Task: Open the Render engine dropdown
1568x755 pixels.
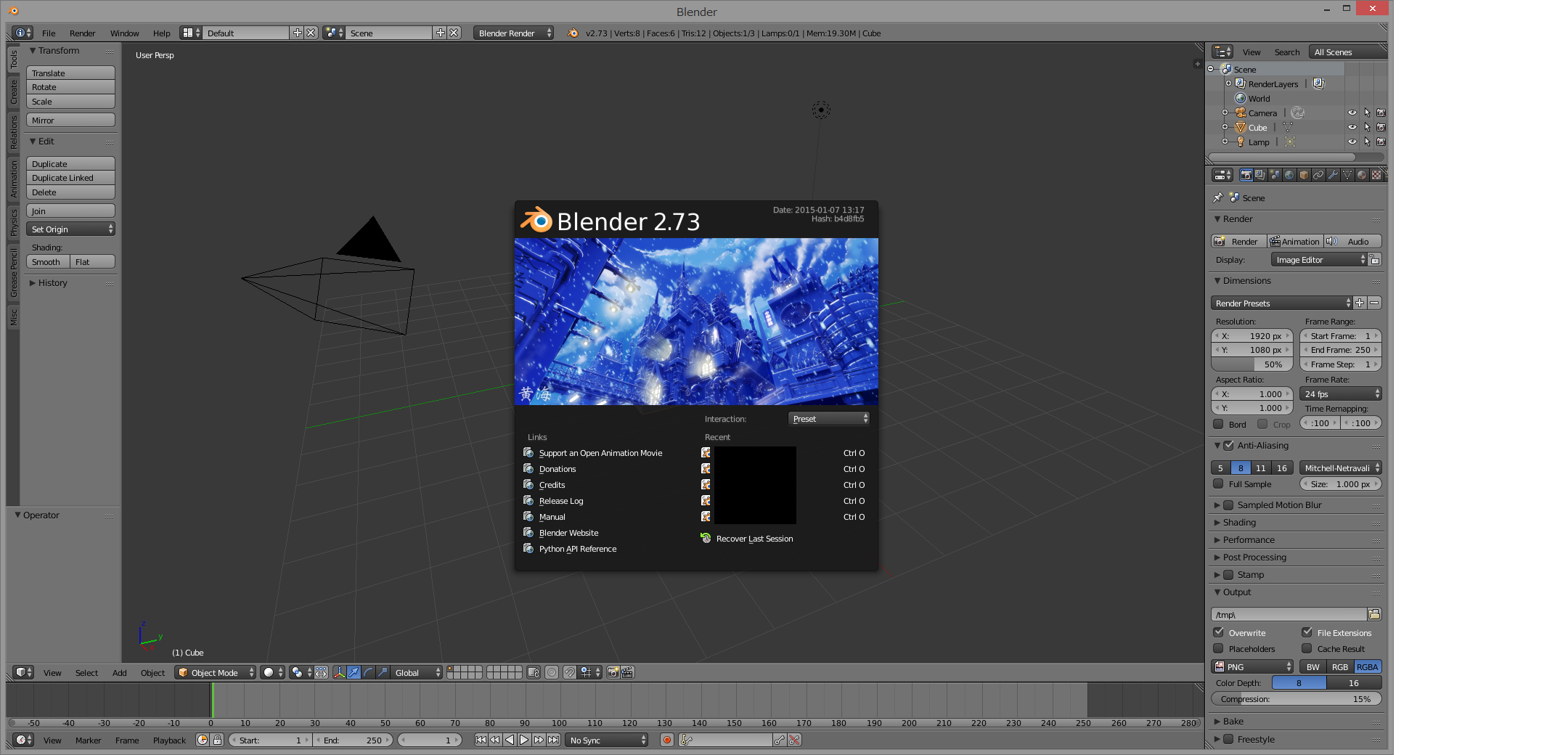Action: coord(514,33)
